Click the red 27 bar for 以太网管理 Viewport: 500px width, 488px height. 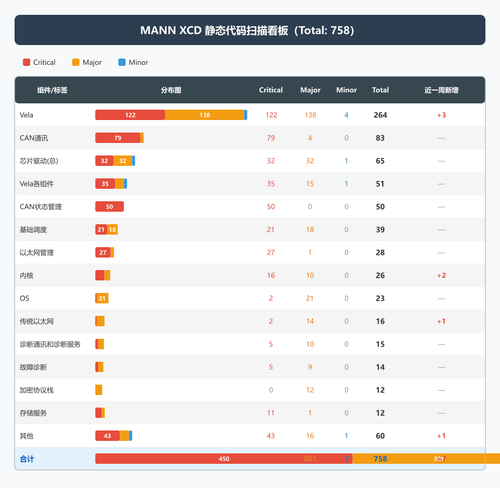pyautogui.click(x=103, y=252)
